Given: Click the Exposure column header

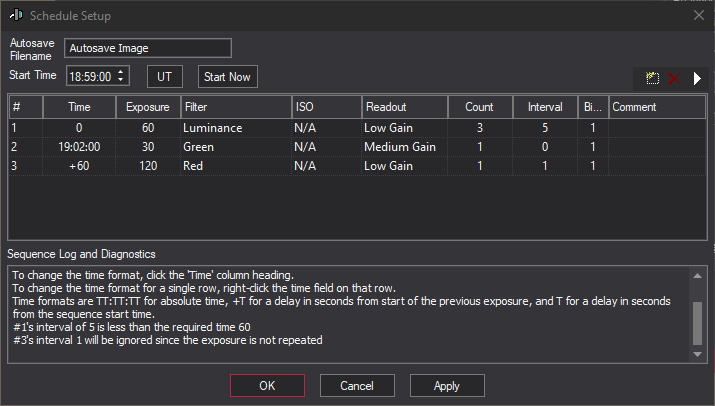Looking at the screenshot, I should pyautogui.click(x=148, y=107).
